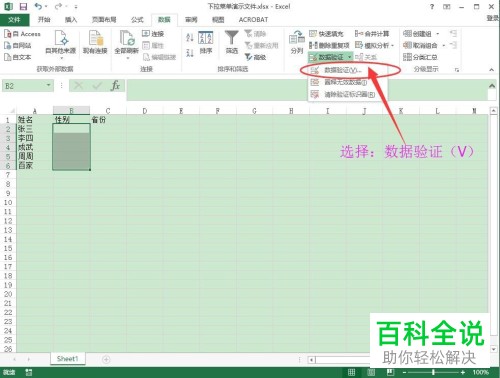The height and width of the screenshot is (378, 500).
Task: Click 分类汇总 (Subtotal) icon
Action: pyautogui.click(x=407, y=57)
